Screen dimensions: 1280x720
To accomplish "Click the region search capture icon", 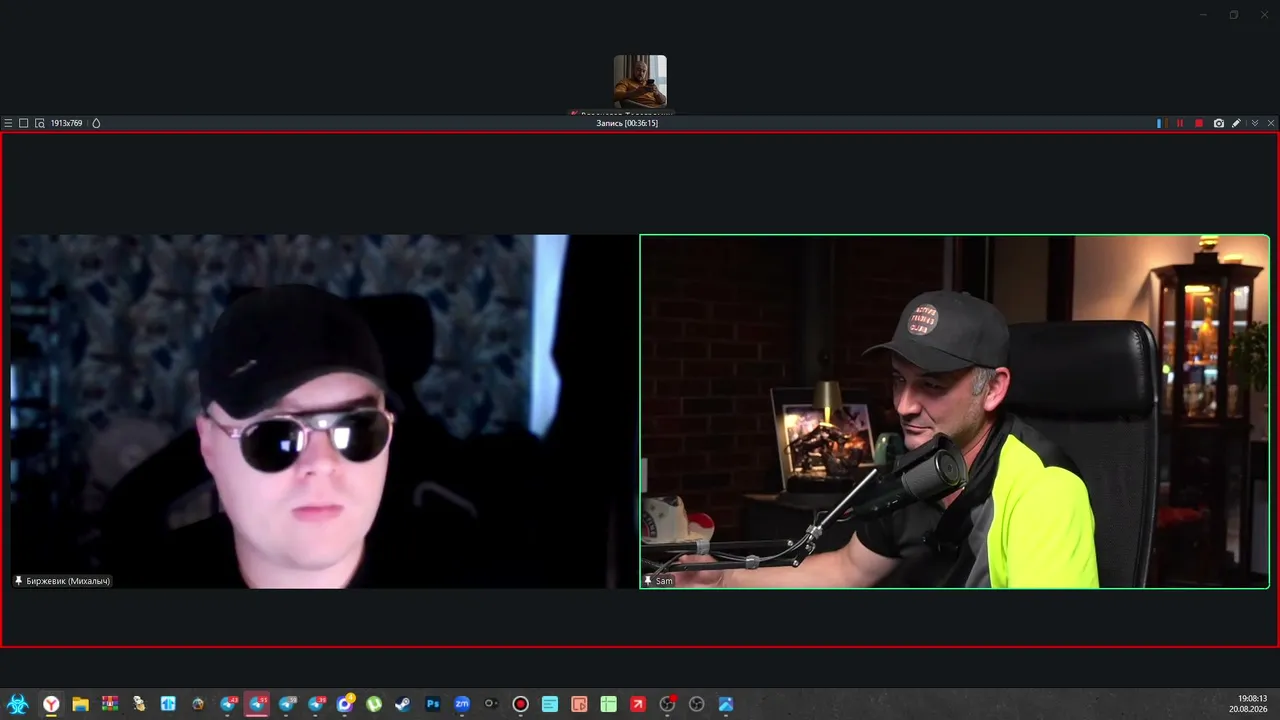I will pos(40,123).
